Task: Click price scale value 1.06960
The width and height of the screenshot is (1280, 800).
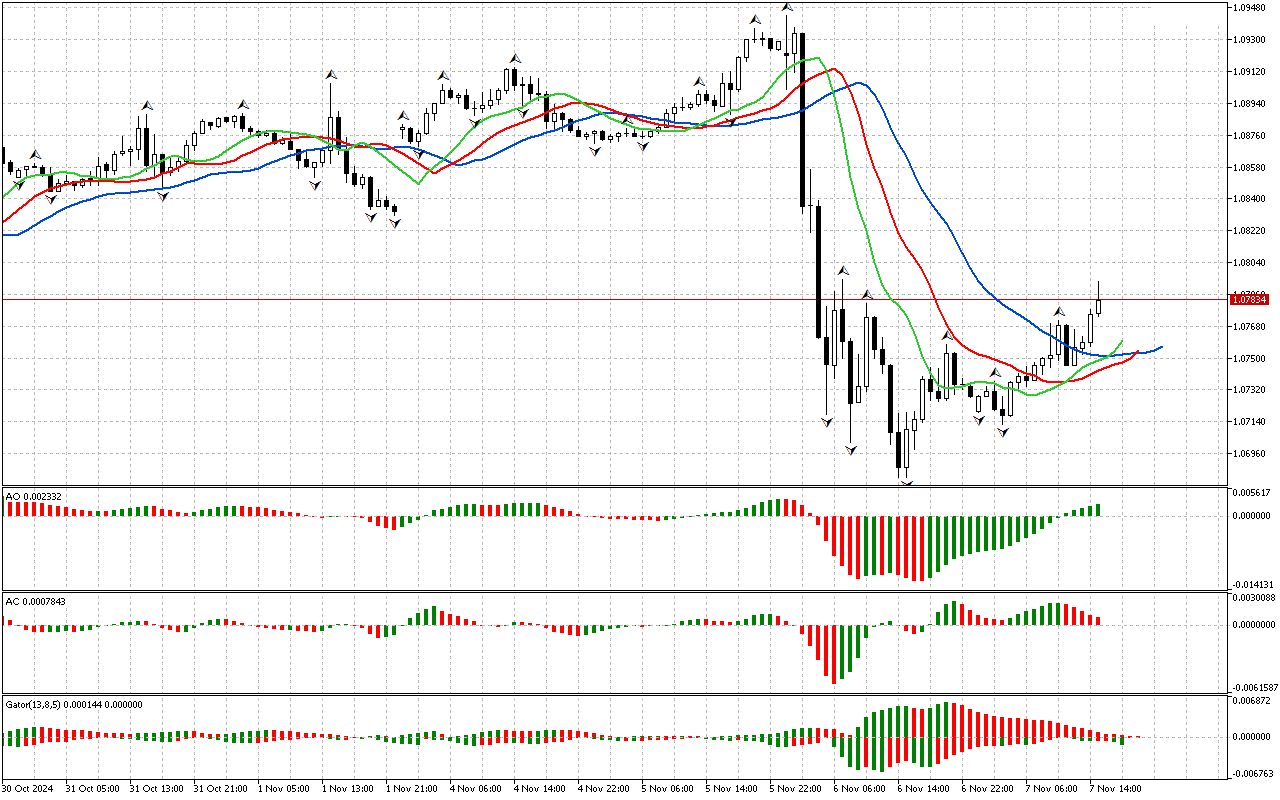Action: 1250,454
